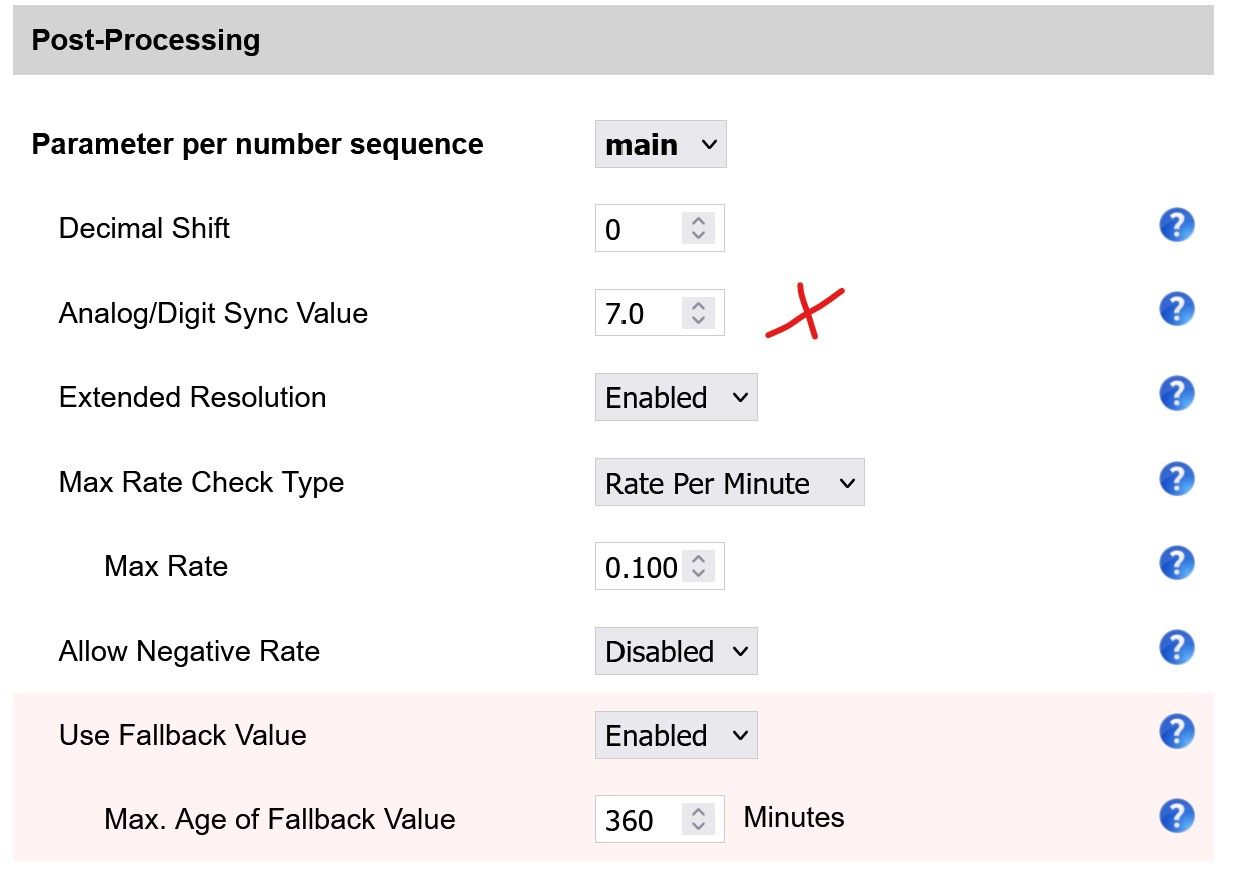This screenshot has width=1240, height=878.
Task: Open help for Decimal Shift
Action: pyautogui.click(x=1177, y=225)
